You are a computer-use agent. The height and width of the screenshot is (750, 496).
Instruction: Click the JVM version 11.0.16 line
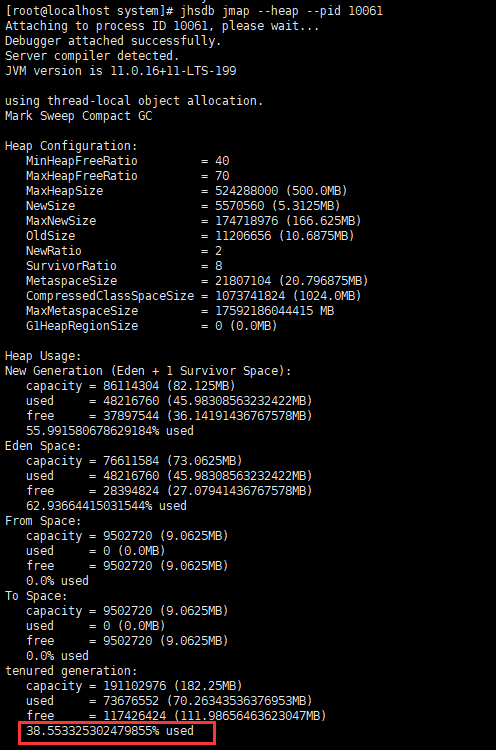121,71
